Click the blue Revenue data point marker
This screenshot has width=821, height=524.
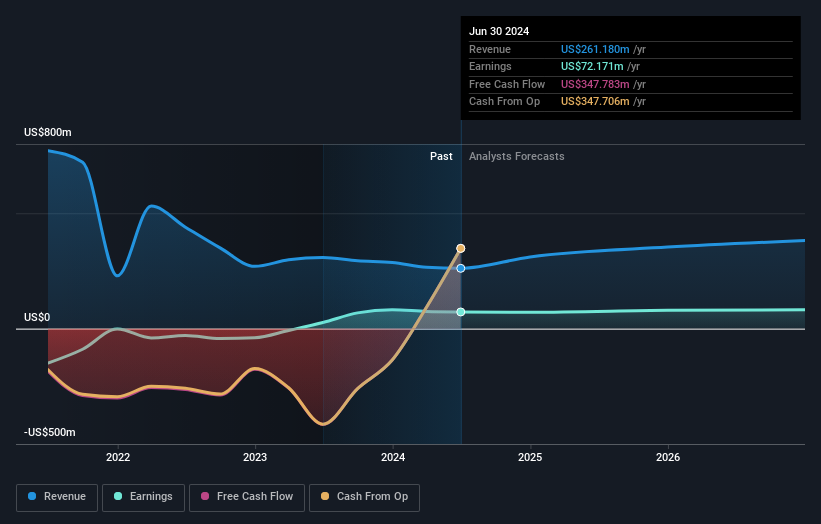coord(461,268)
